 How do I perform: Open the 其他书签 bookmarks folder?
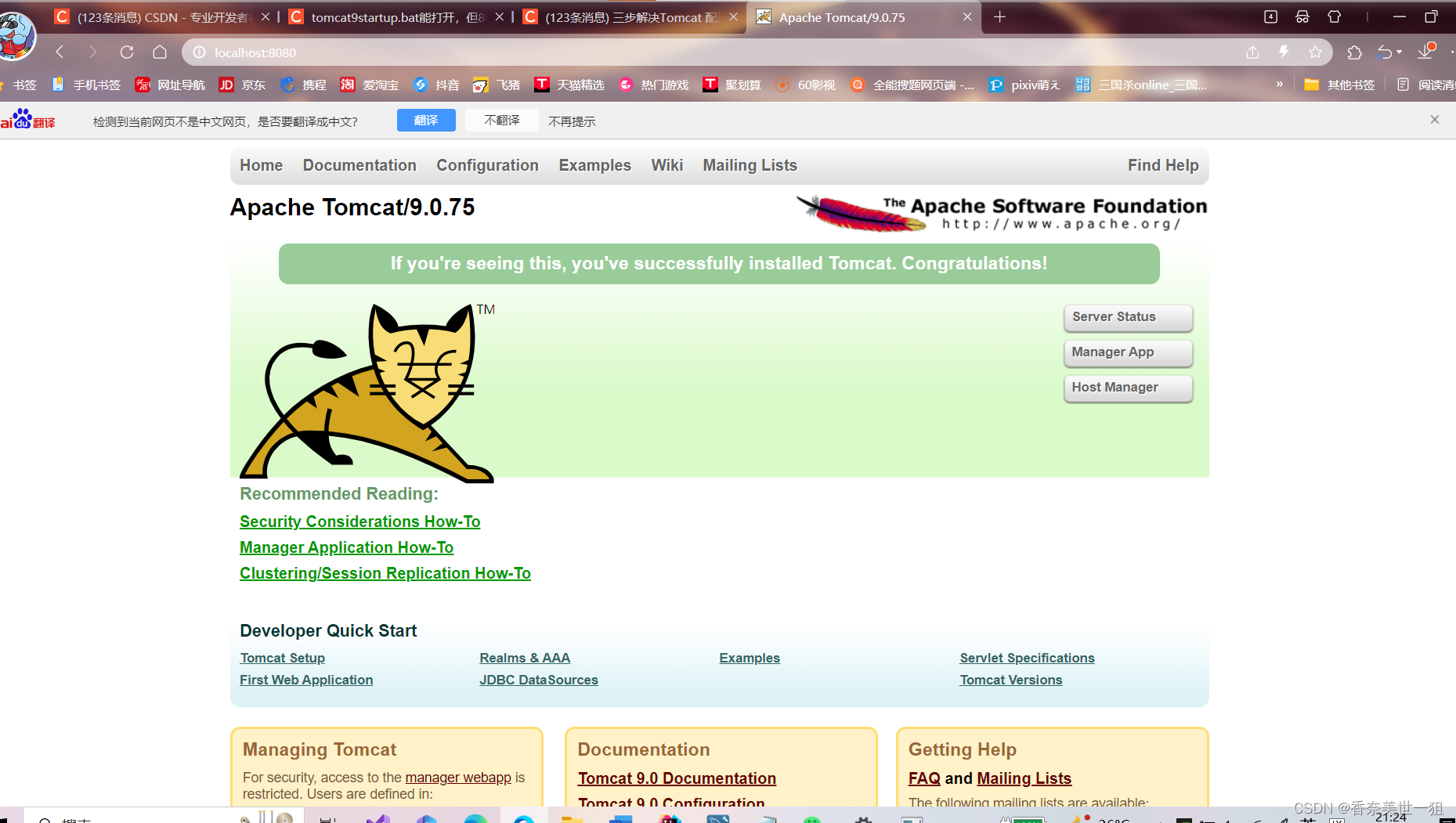[x=1339, y=85]
